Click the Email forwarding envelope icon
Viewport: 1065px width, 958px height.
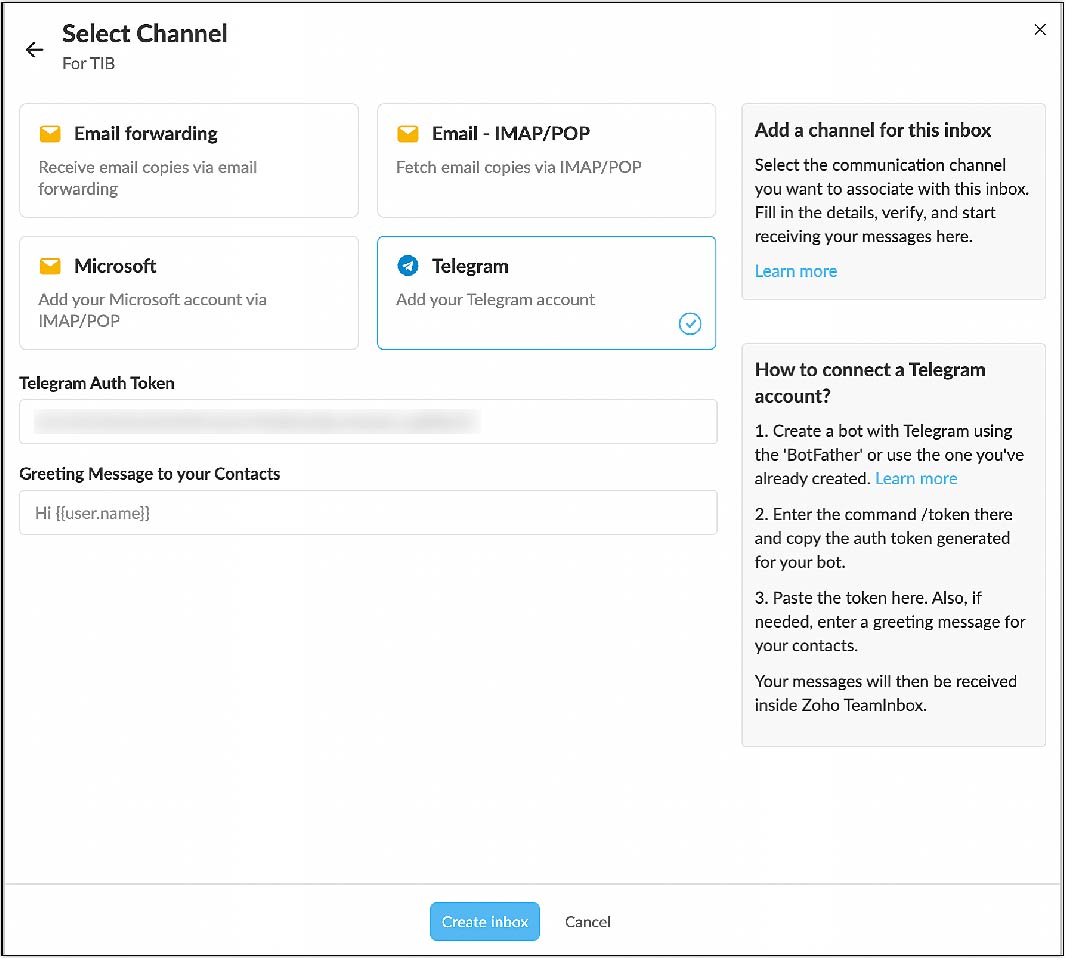50,134
